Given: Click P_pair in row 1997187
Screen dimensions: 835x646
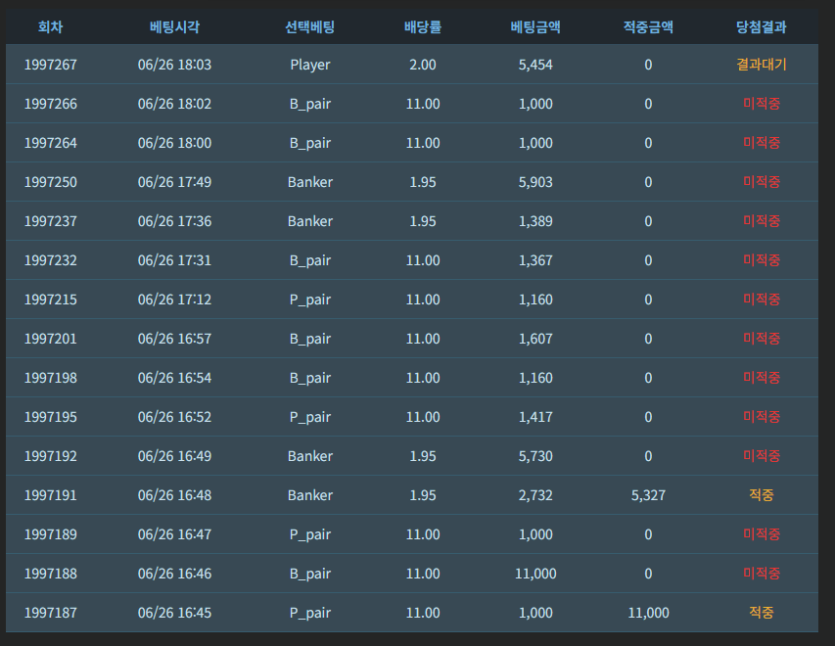Looking at the screenshot, I should [x=310, y=614].
